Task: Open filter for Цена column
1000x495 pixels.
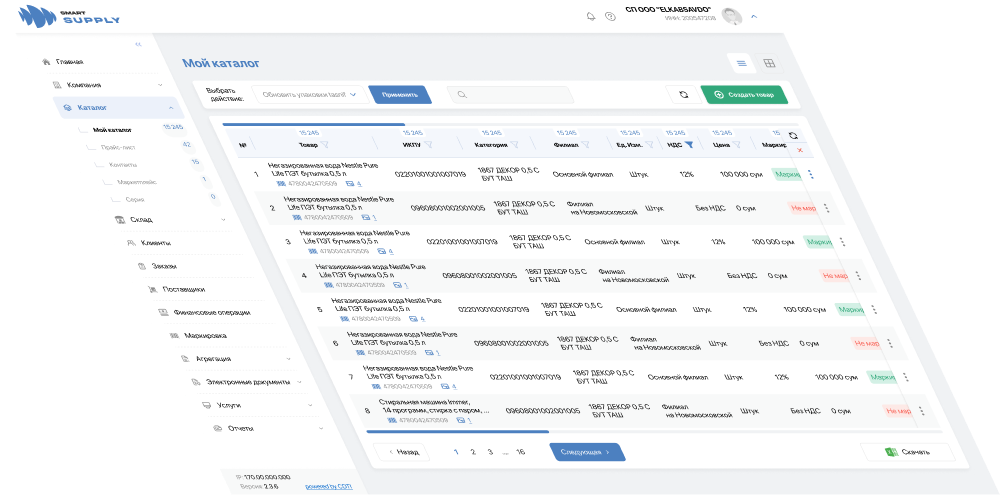Action: click(x=737, y=145)
